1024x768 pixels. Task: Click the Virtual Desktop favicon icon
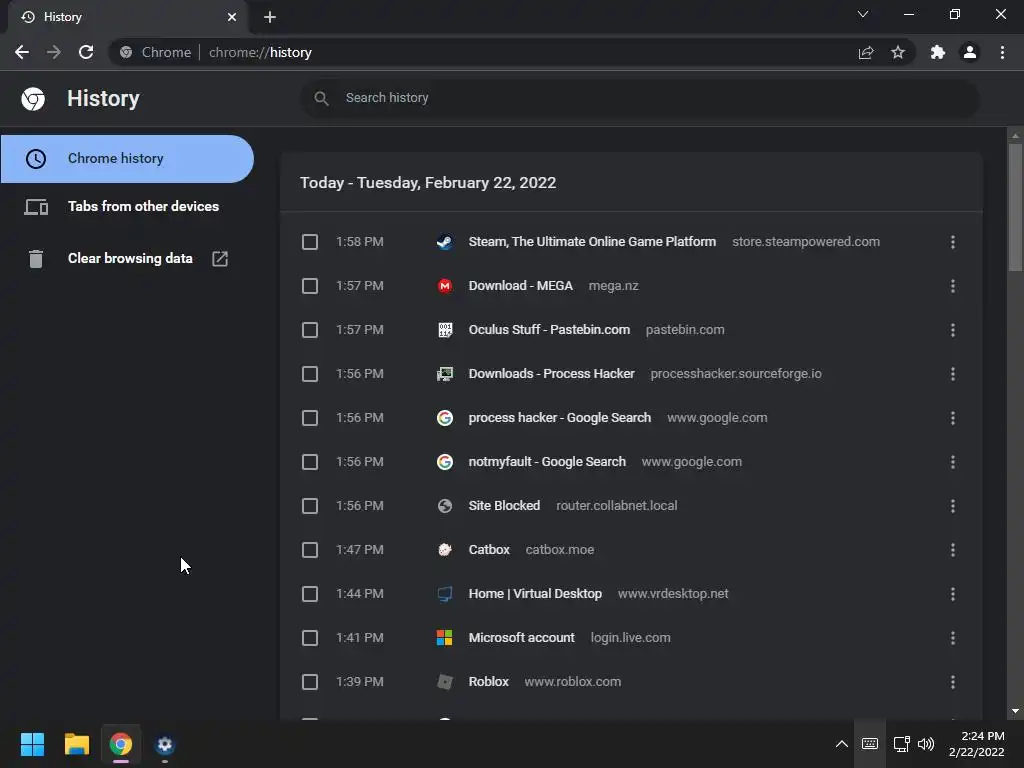coord(445,594)
